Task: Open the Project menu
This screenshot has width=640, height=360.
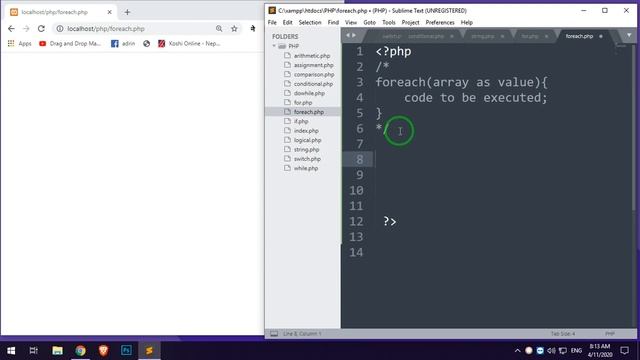Action: [x=410, y=22]
